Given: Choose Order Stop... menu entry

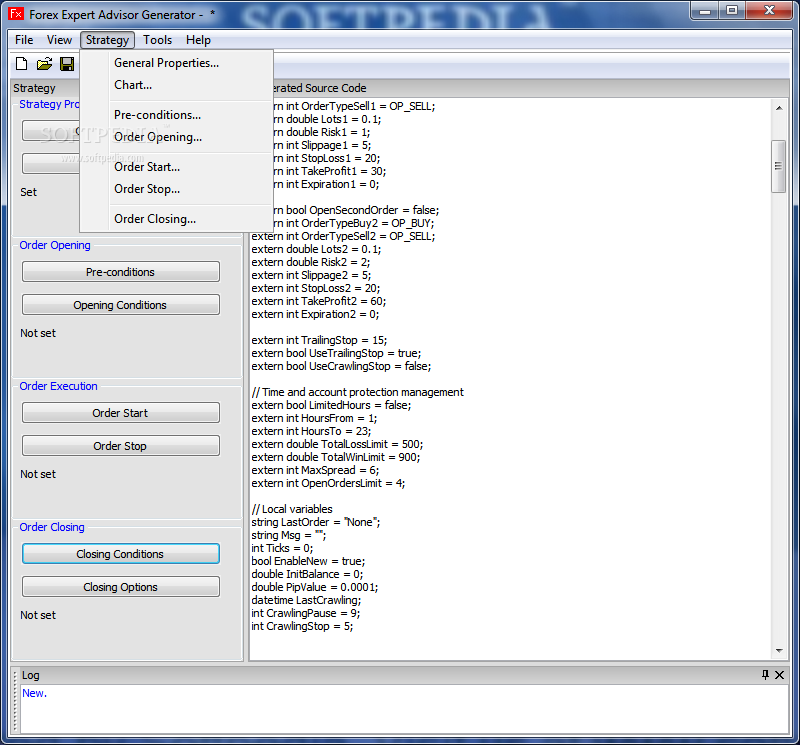Looking at the screenshot, I should [x=176, y=189].
